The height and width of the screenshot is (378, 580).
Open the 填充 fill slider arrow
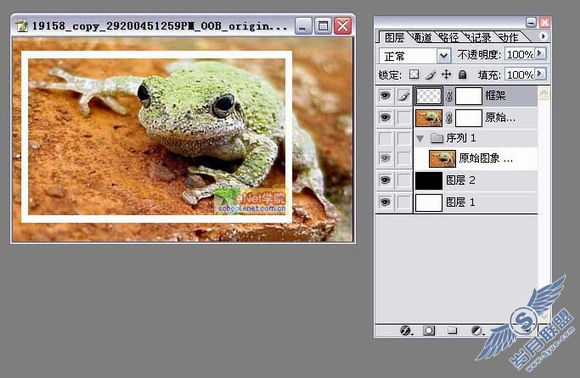point(540,74)
